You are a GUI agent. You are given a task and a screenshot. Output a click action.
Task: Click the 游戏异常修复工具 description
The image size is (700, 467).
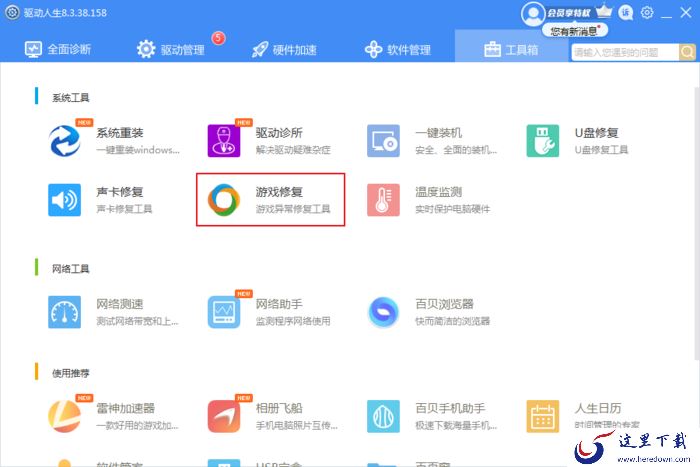coord(293,209)
